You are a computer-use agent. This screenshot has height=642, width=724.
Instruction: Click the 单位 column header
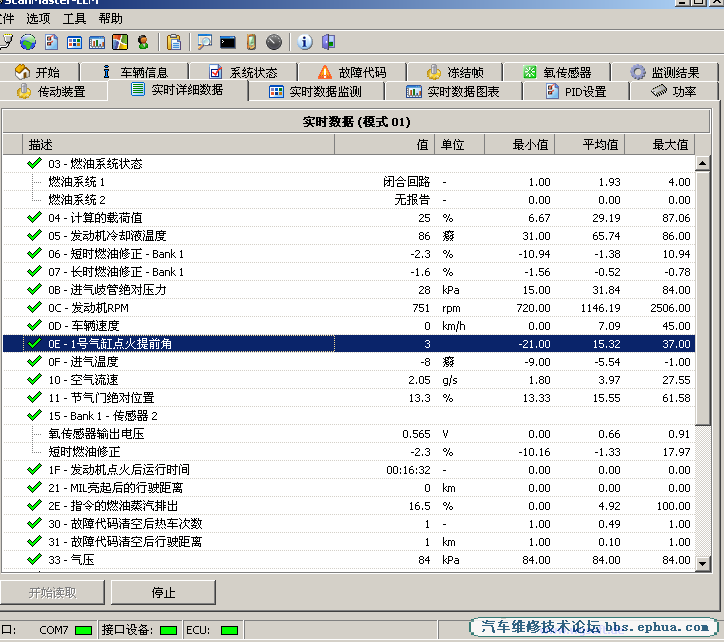(x=459, y=145)
